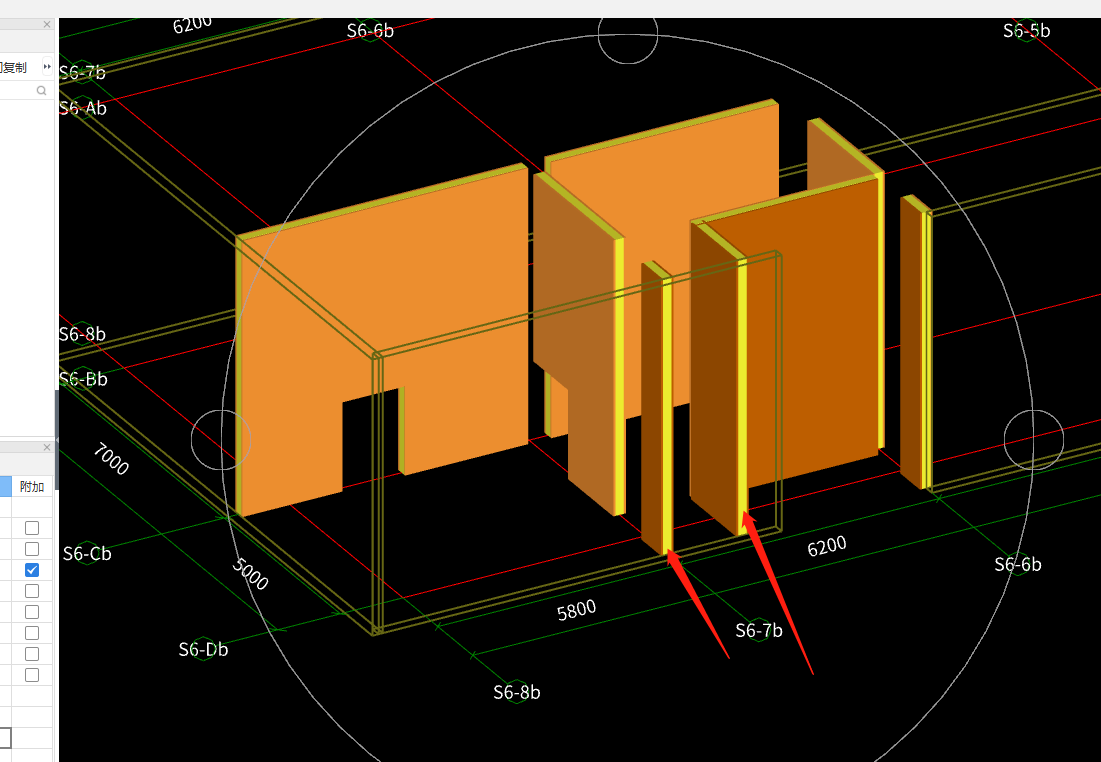Tick the checkbox directly below the checked one
Screen dimensions: 1101x762
point(32,591)
